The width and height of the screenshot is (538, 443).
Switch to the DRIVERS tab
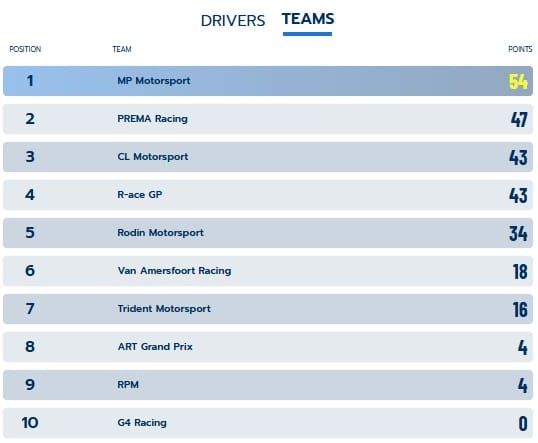tap(233, 21)
